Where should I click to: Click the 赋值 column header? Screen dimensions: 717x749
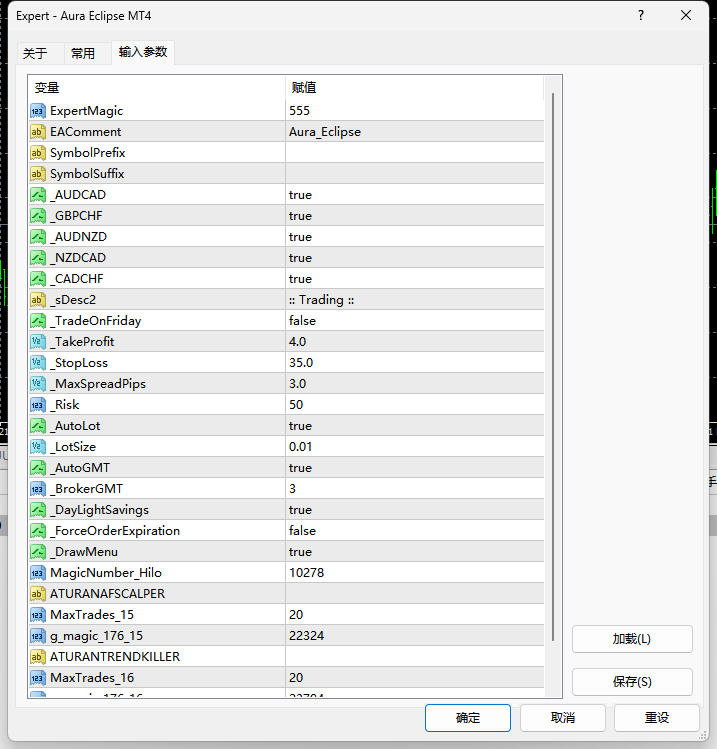[x=415, y=88]
